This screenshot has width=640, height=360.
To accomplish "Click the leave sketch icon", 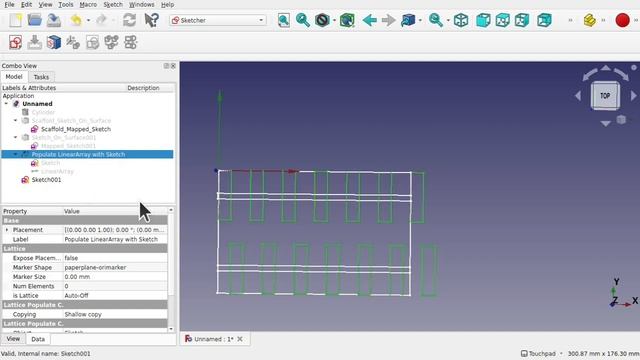I will pos(35,42).
